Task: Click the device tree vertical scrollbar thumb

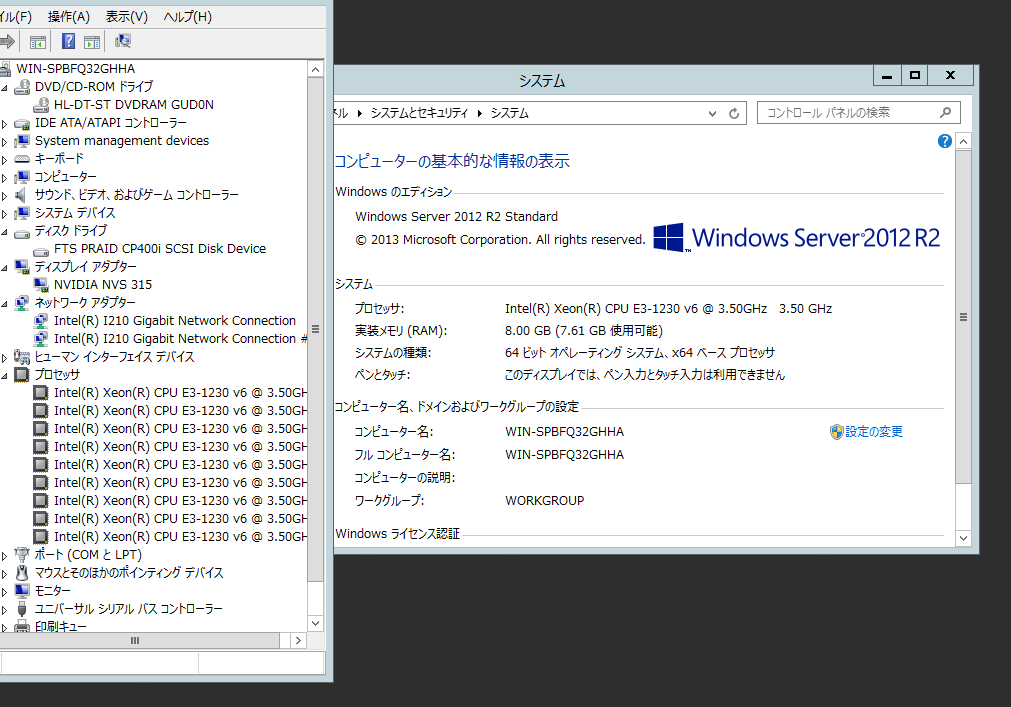Action: (x=315, y=329)
